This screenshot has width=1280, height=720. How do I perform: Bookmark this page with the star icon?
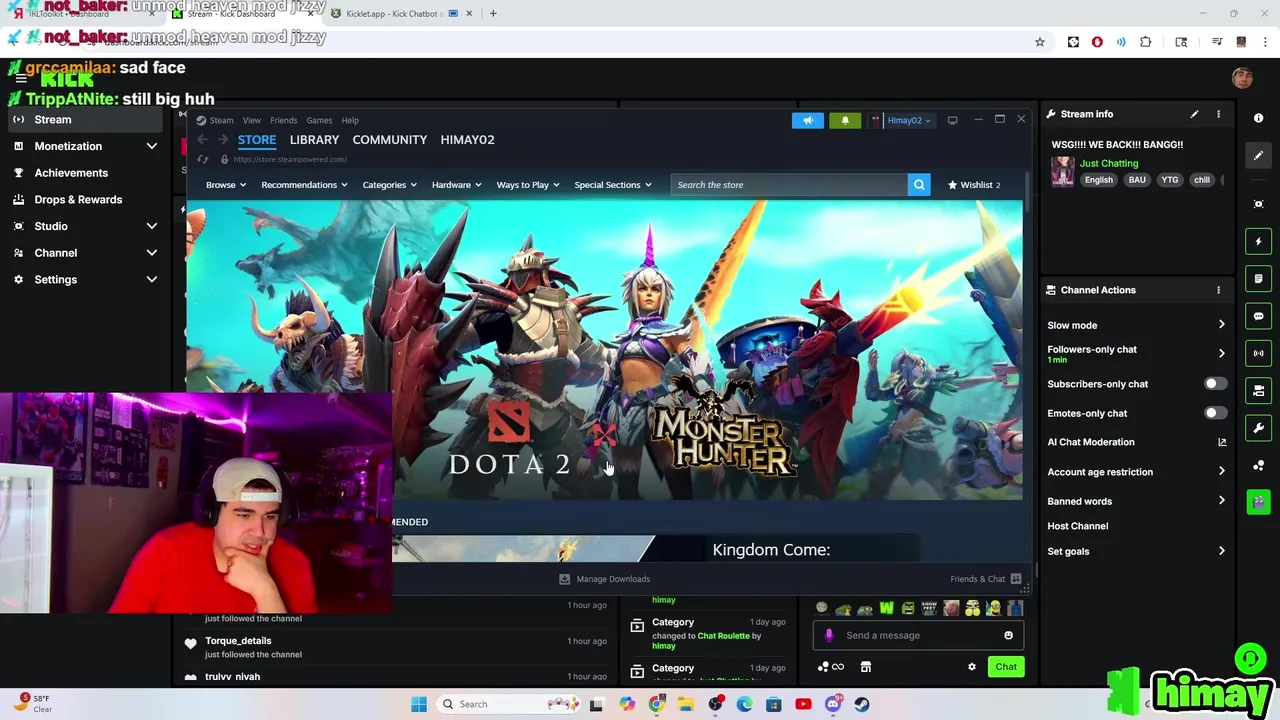click(1040, 42)
